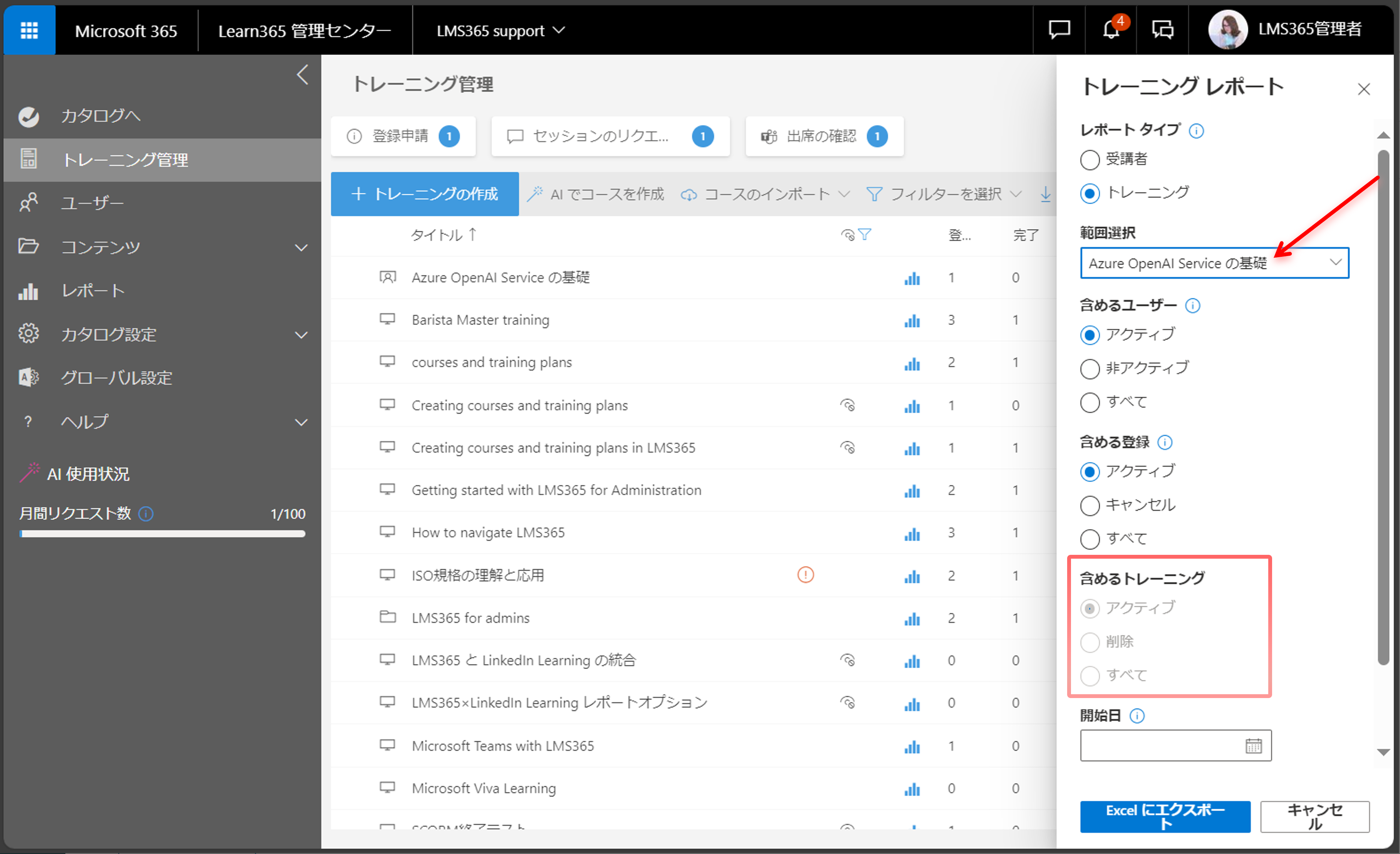Click download arrow icon in toolbar

click(x=1045, y=194)
